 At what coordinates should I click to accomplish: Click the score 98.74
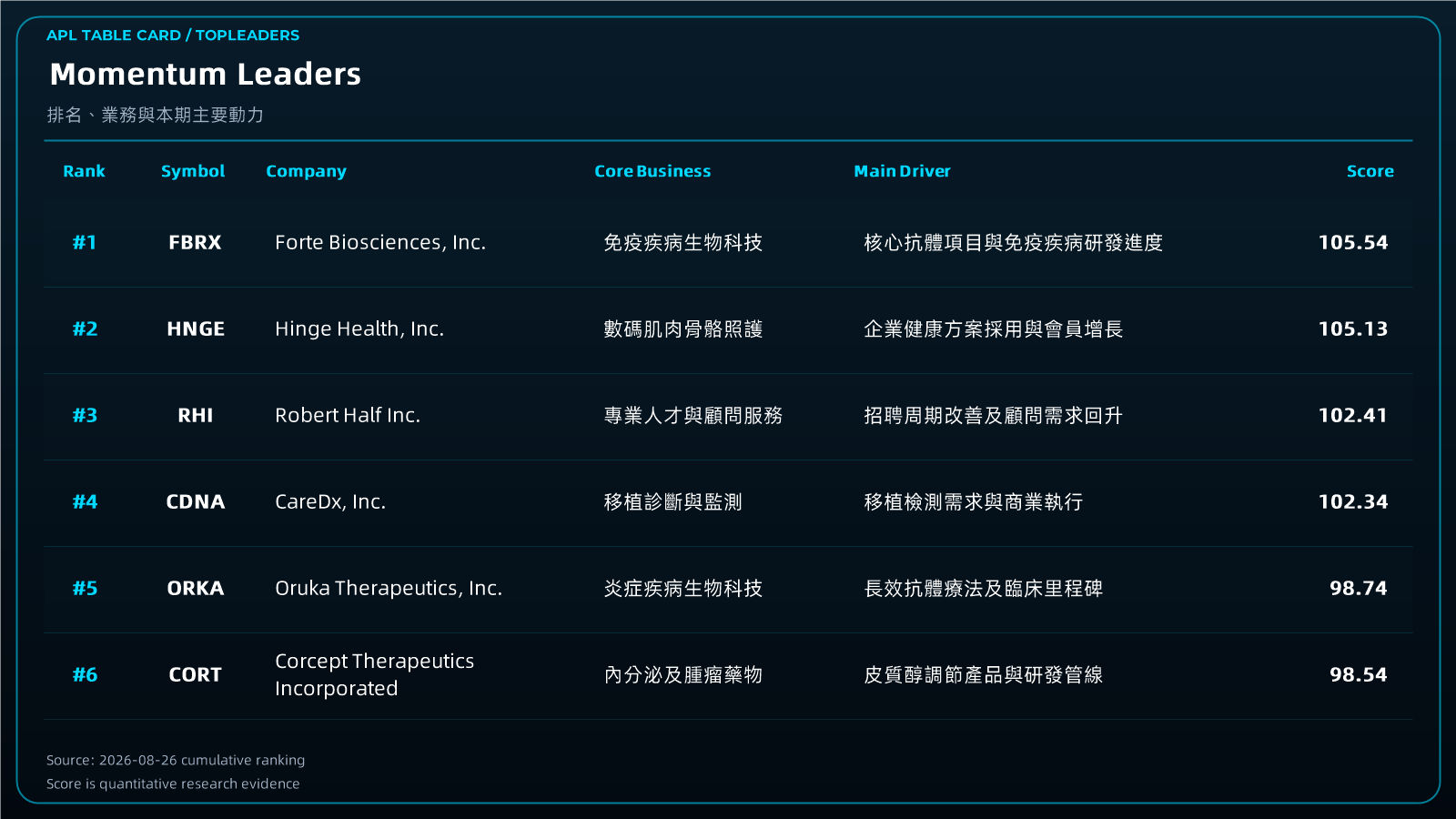pyautogui.click(x=1359, y=589)
